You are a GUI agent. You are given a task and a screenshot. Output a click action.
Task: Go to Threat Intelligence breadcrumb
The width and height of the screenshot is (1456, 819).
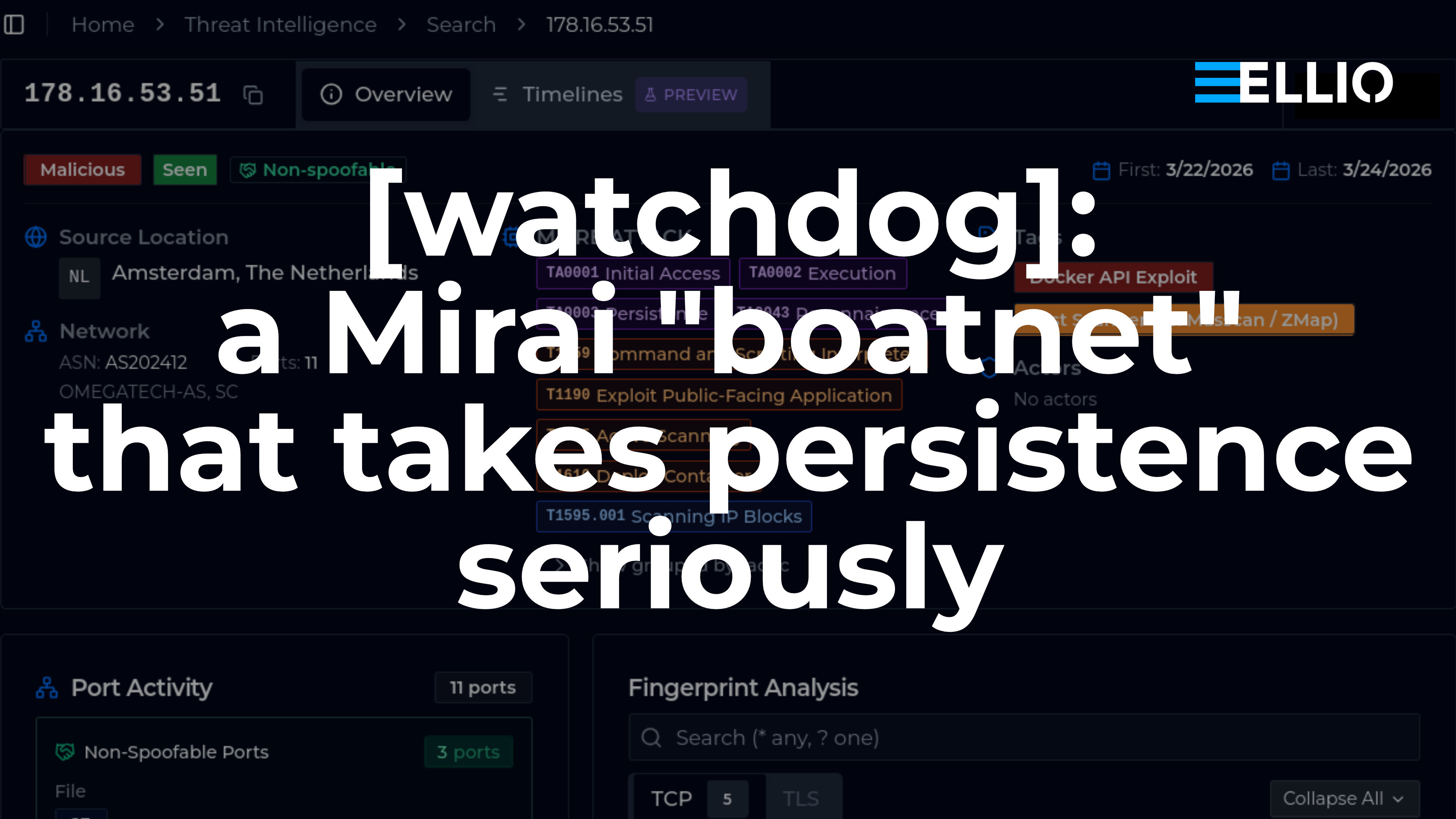click(280, 25)
